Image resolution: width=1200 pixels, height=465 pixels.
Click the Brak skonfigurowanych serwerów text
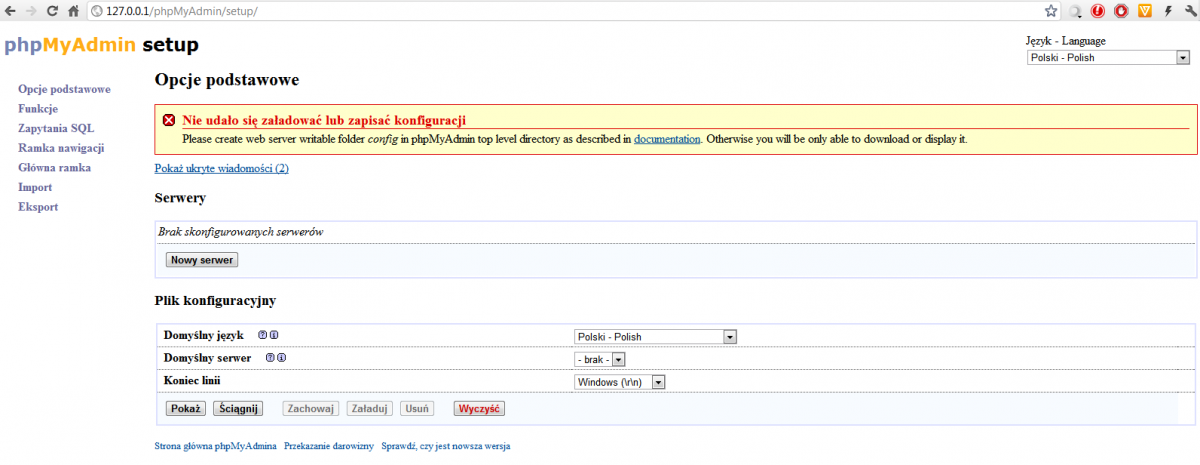click(x=241, y=232)
